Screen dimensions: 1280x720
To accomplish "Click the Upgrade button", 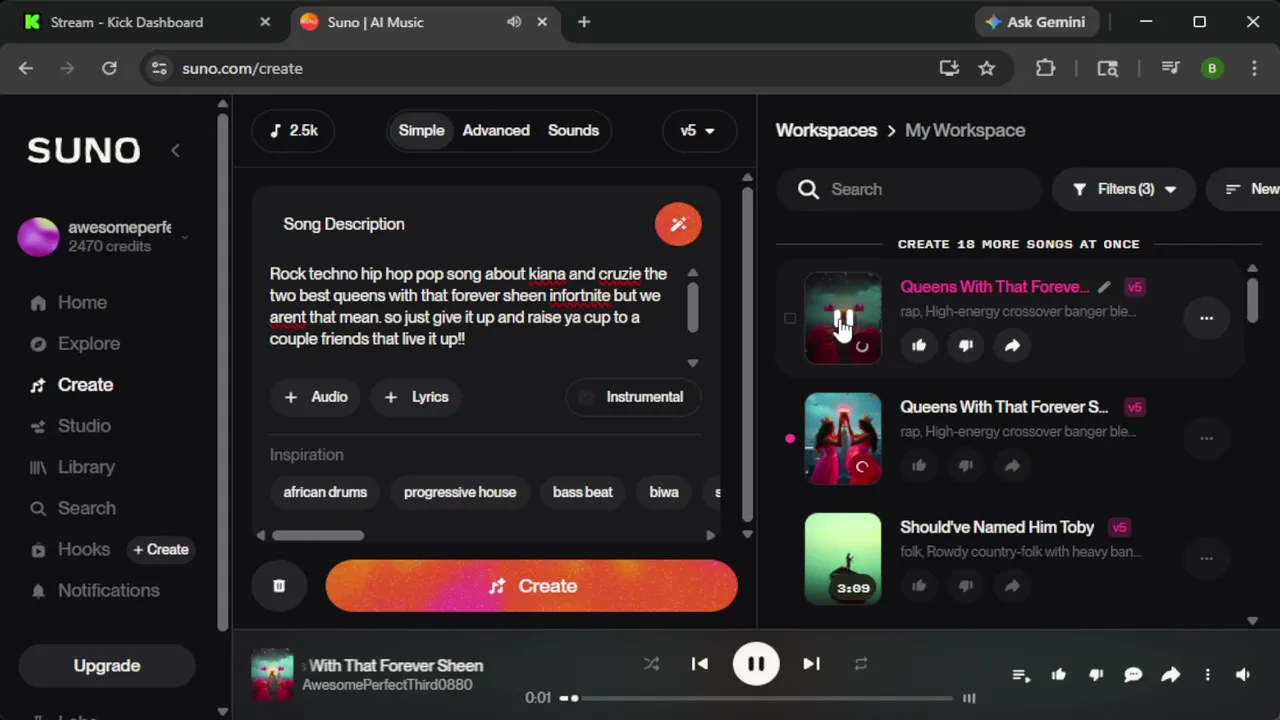I will (107, 665).
